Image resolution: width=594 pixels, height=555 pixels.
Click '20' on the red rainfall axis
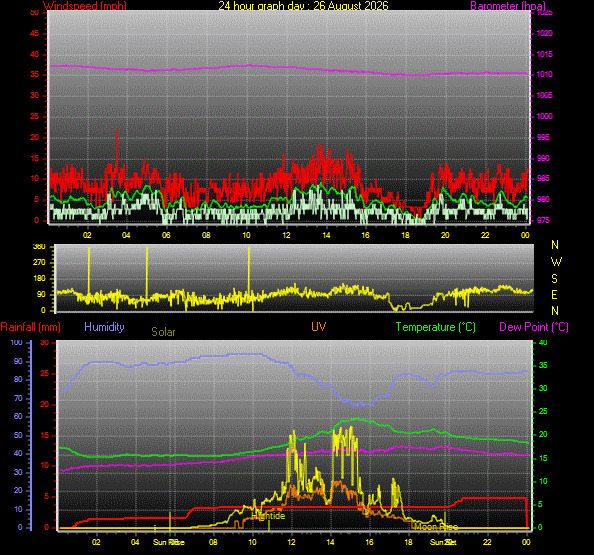45,404
